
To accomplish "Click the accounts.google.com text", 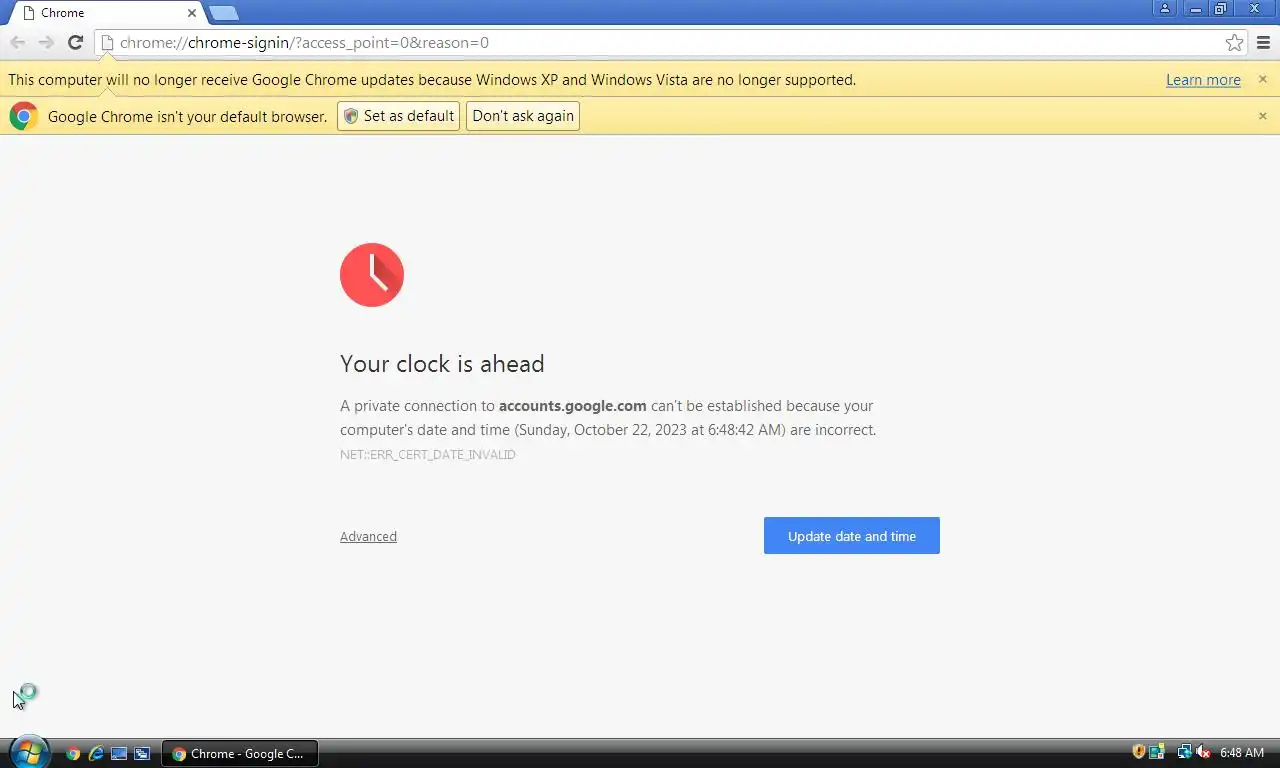I will pos(573,406).
